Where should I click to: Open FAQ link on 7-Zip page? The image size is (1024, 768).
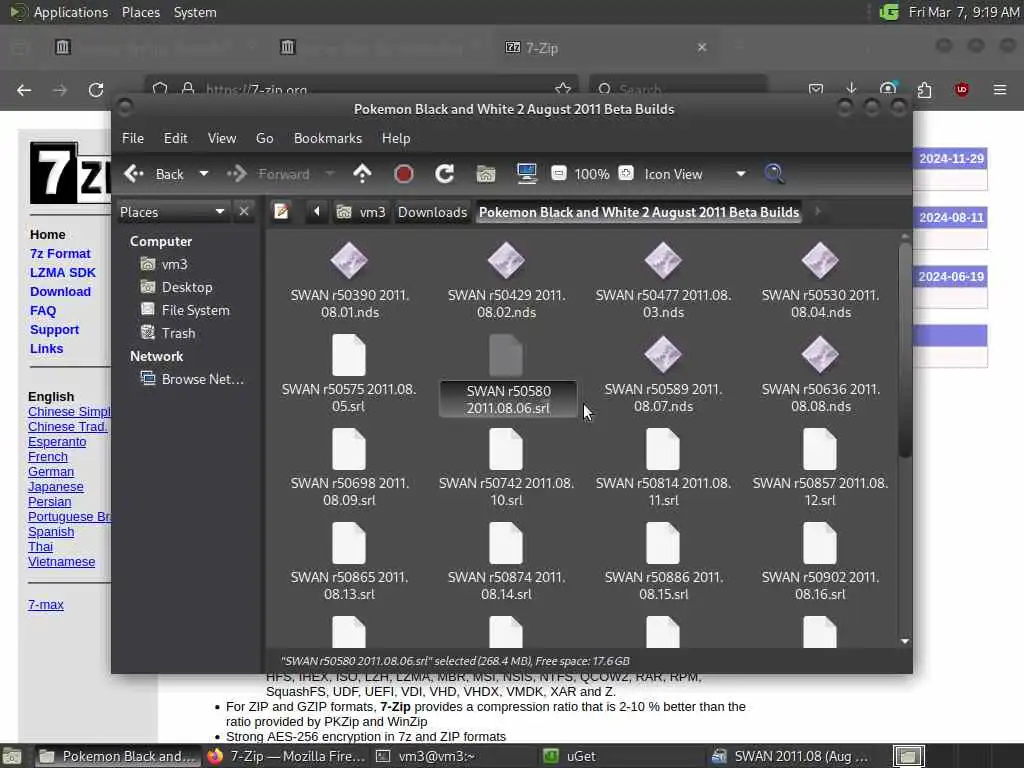[x=43, y=311]
